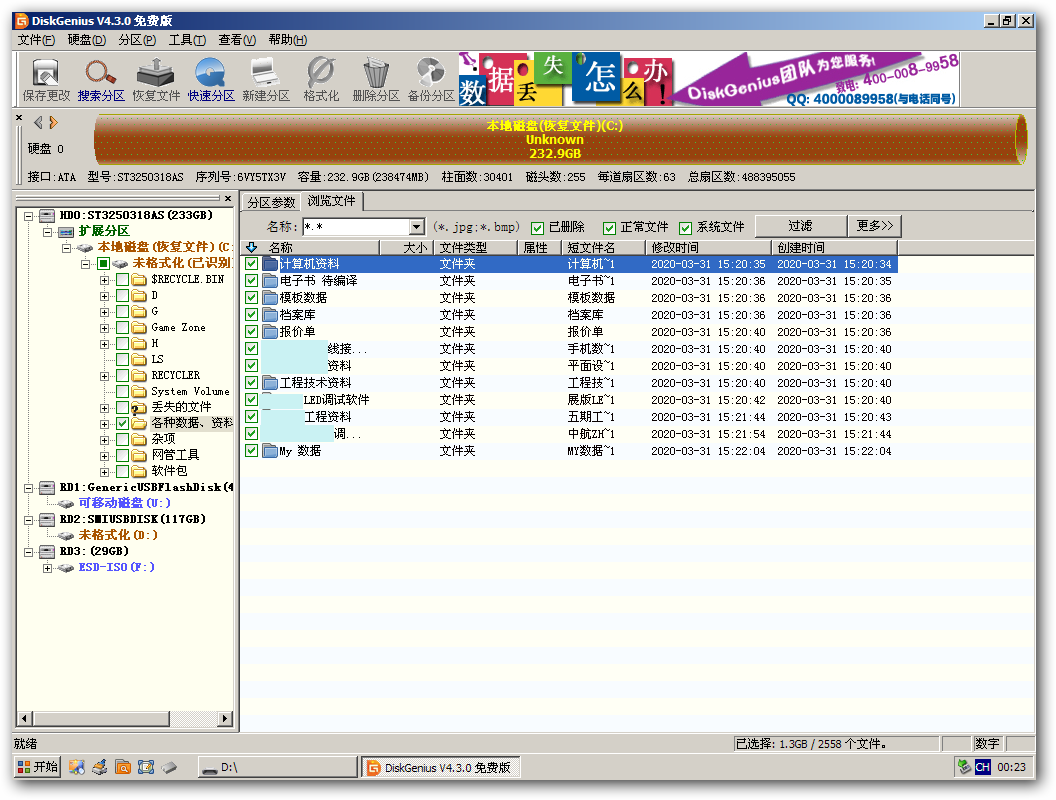Click the New Partition (新建分区) icon
Screen dimensions: 1056x800
(x=266, y=79)
